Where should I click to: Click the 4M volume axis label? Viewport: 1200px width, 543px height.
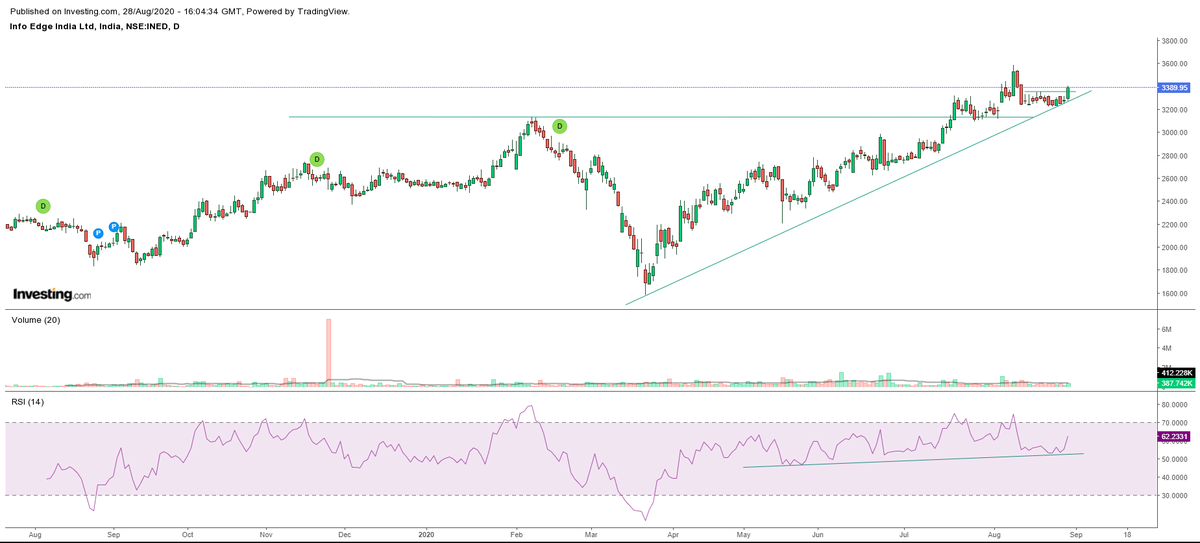tap(1166, 348)
